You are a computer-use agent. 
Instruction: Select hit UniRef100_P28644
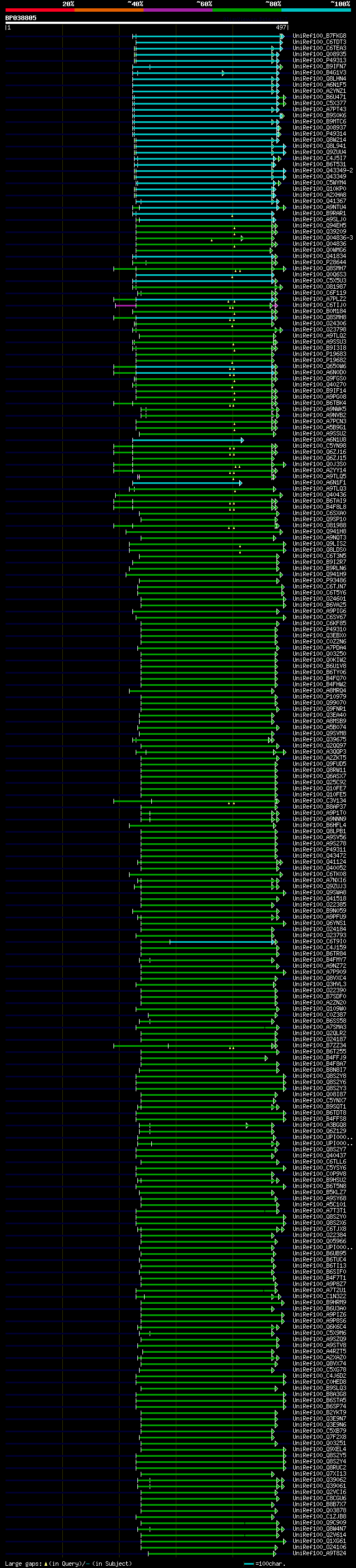coord(319,263)
